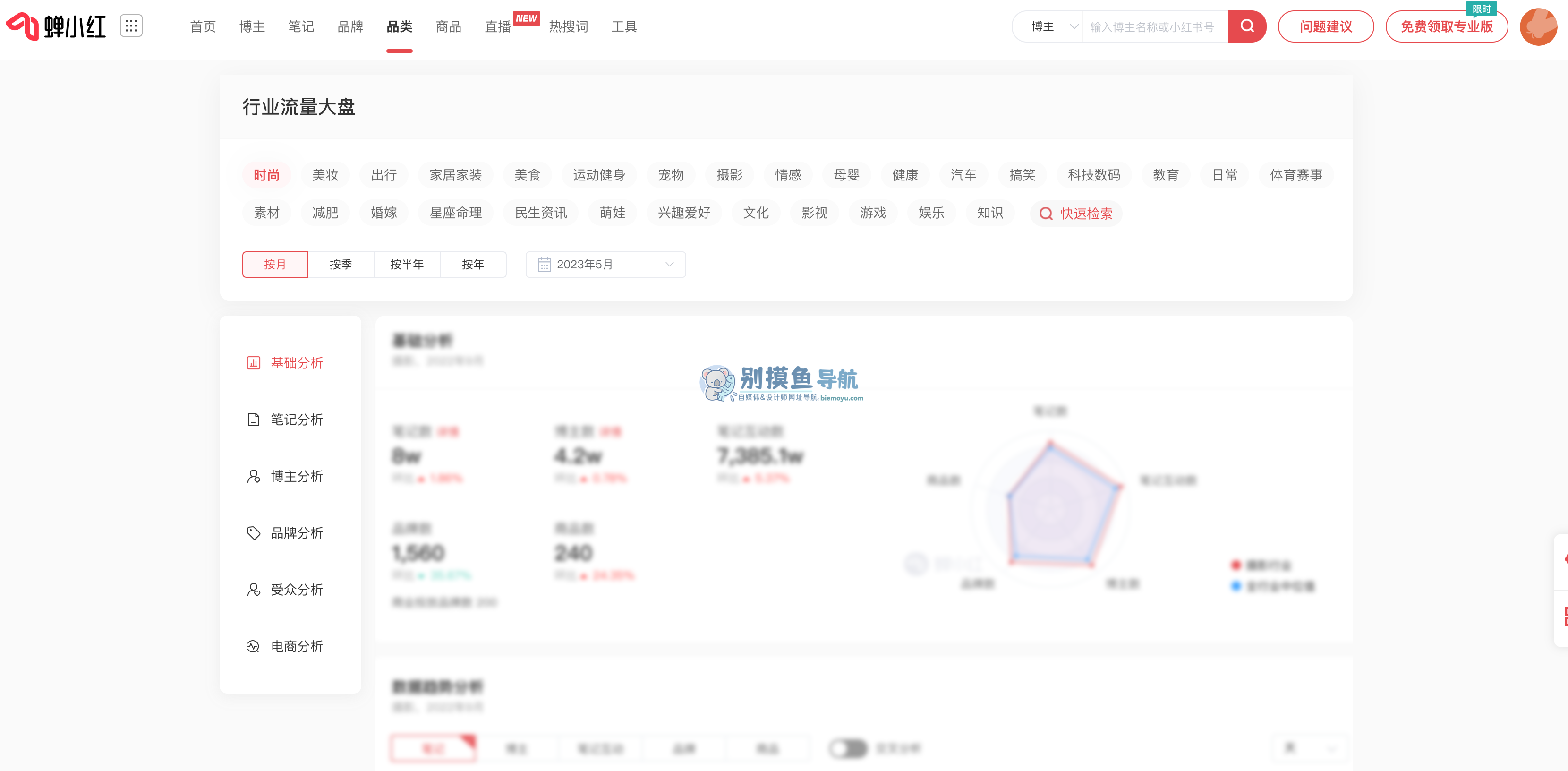Image resolution: width=1568 pixels, height=771 pixels.
Task: Click the 蝉小红 logo
Action: [x=56, y=26]
